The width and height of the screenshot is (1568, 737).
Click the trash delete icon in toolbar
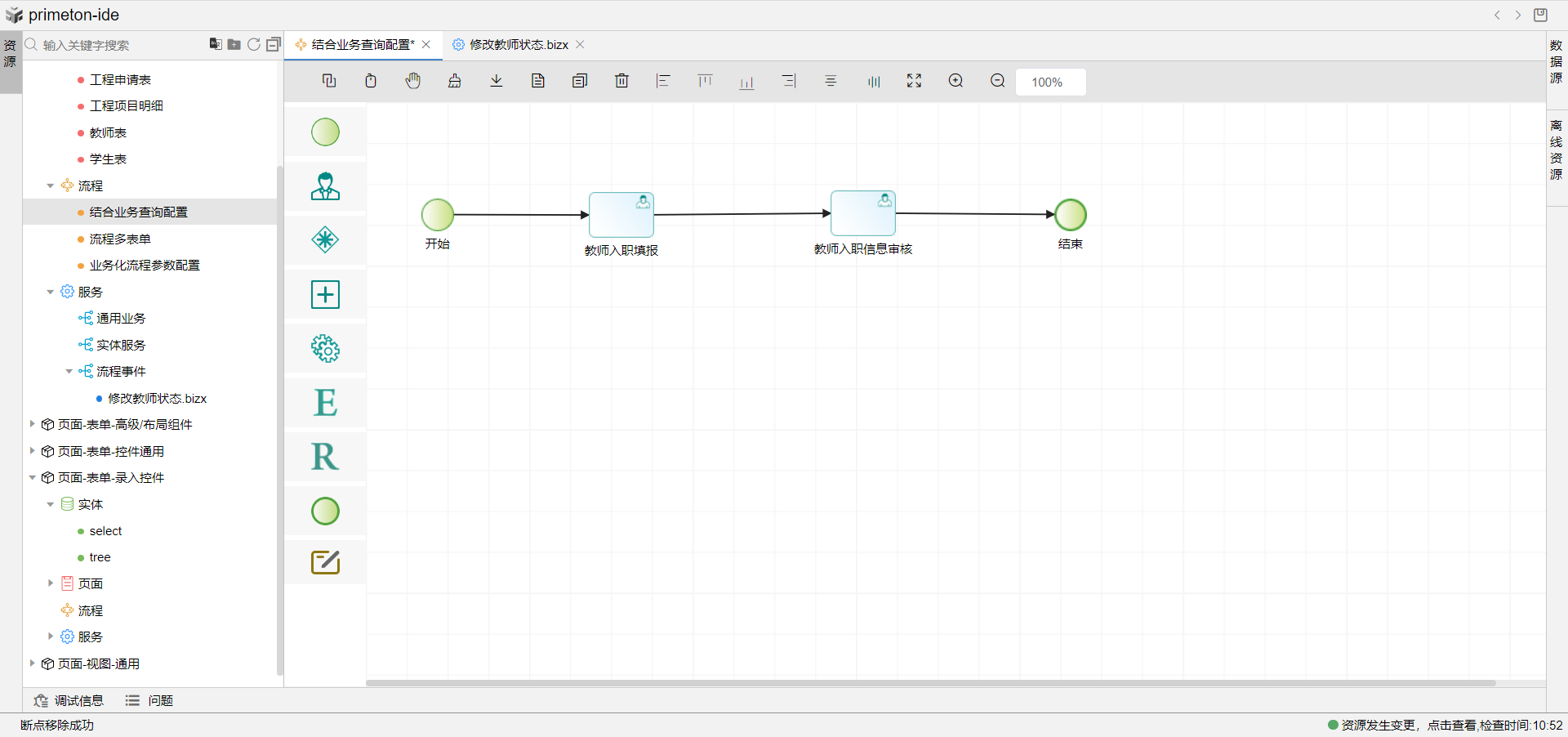[621, 81]
